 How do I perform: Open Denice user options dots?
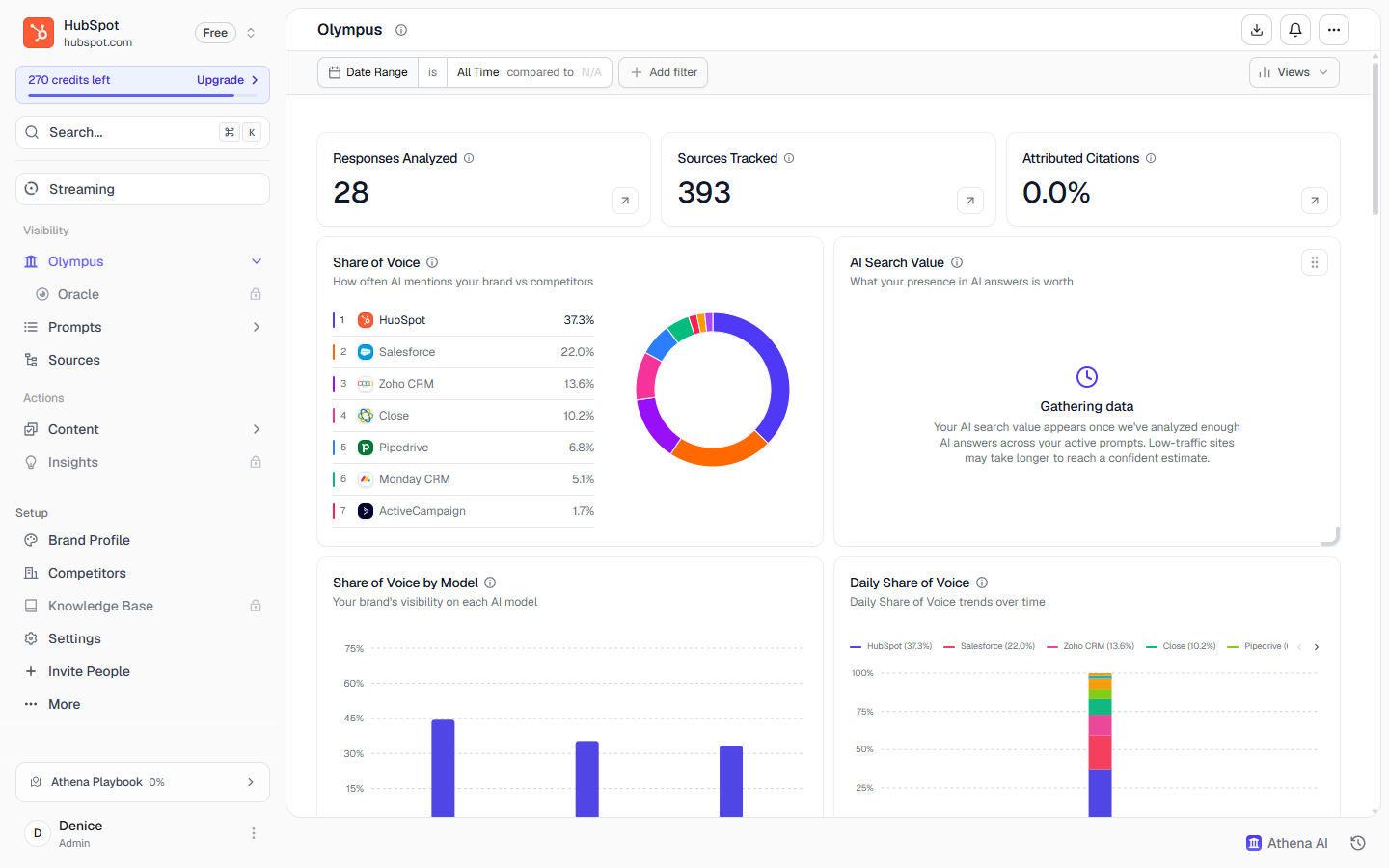[x=254, y=833]
